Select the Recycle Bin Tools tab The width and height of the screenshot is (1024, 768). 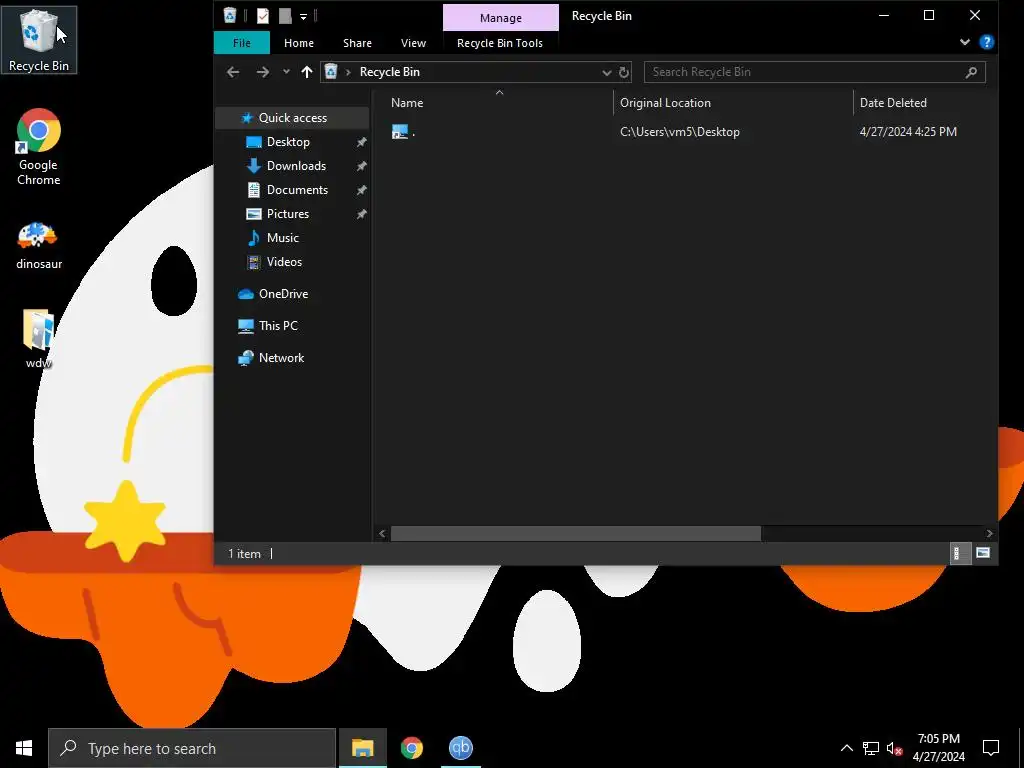coord(500,43)
